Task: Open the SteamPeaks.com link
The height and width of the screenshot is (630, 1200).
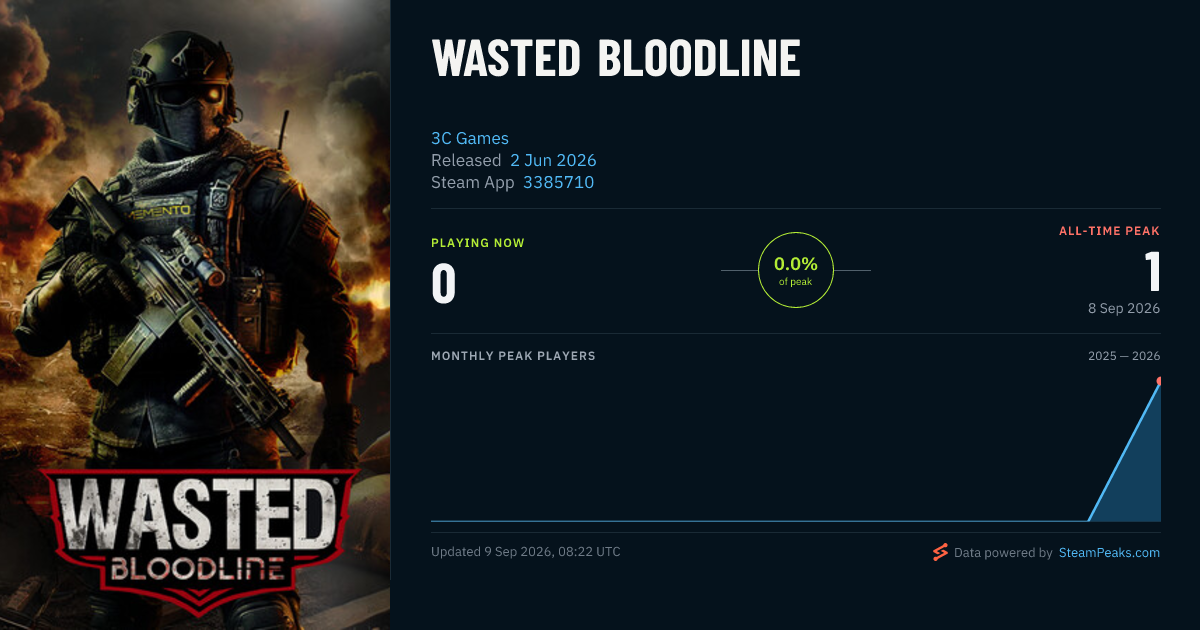Action: click(1109, 552)
